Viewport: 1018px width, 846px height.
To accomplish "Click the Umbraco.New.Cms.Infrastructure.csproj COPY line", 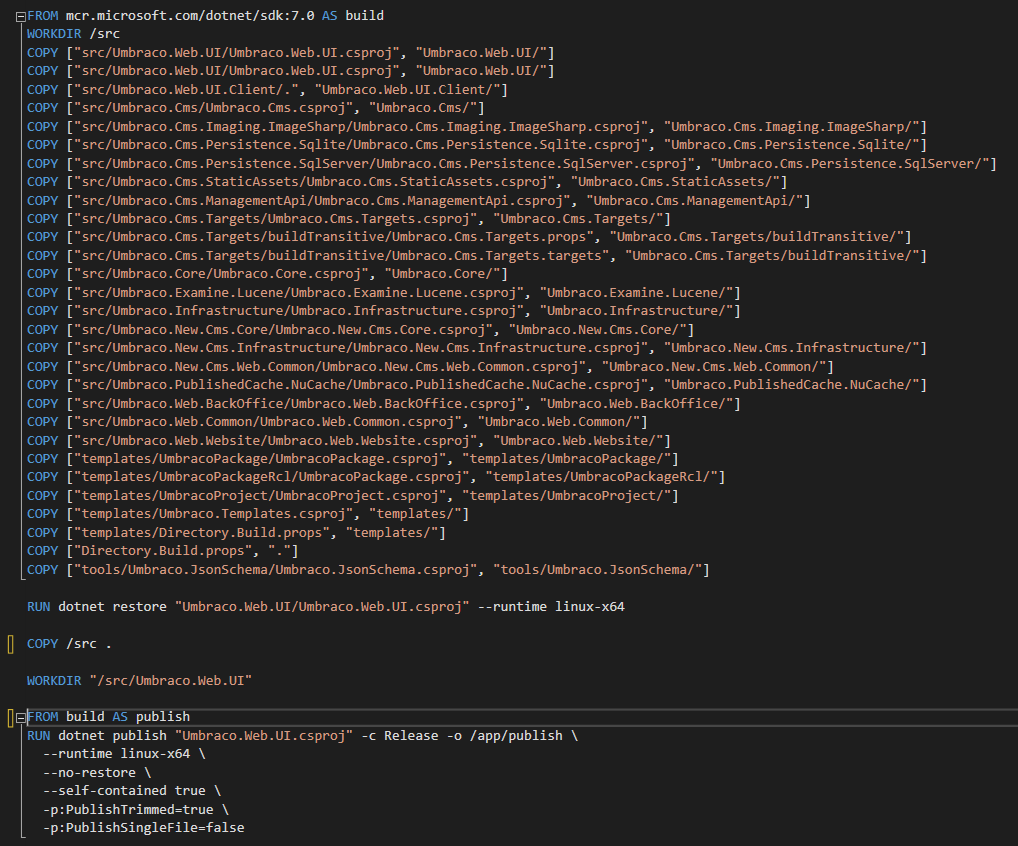I will (x=477, y=348).
